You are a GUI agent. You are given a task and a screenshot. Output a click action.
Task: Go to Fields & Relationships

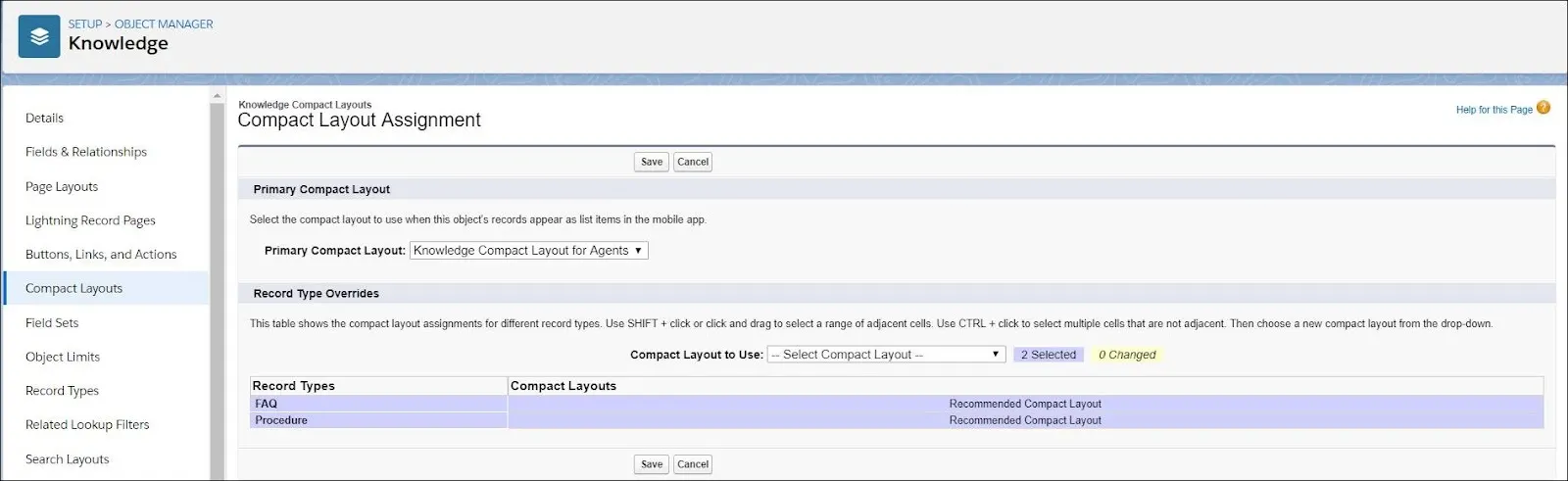[x=86, y=152]
